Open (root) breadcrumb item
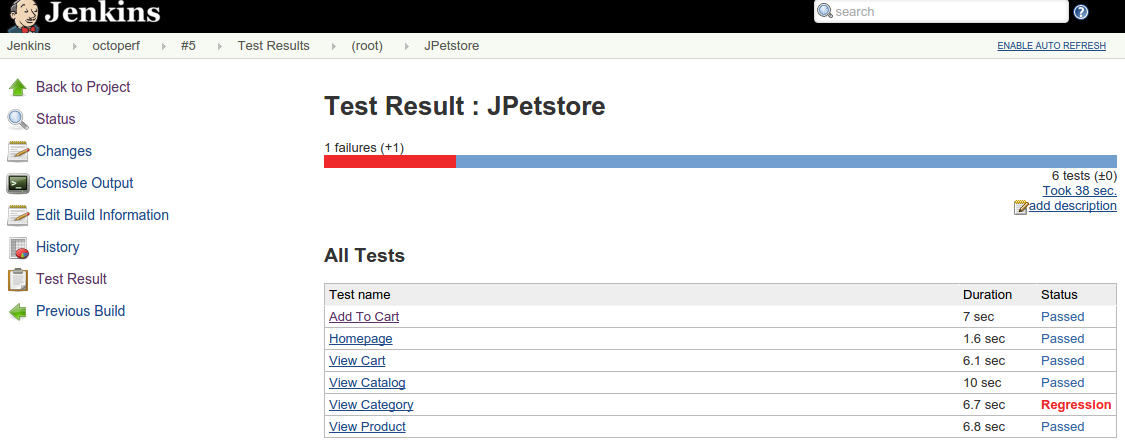1125x447 pixels. (x=367, y=46)
